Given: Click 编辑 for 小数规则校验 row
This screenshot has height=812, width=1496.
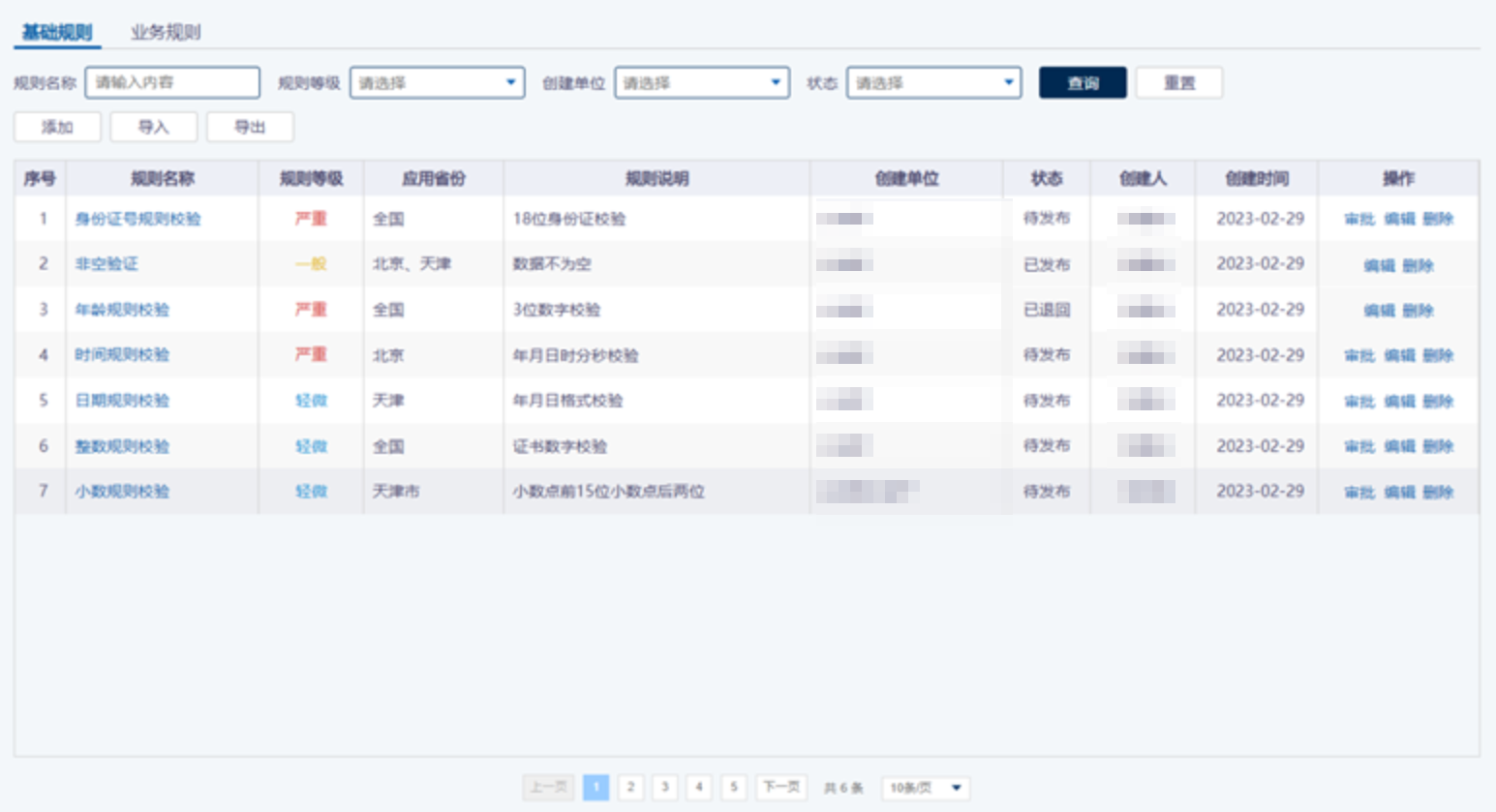Looking at the screenshot, I should (x=1399, y=492).
